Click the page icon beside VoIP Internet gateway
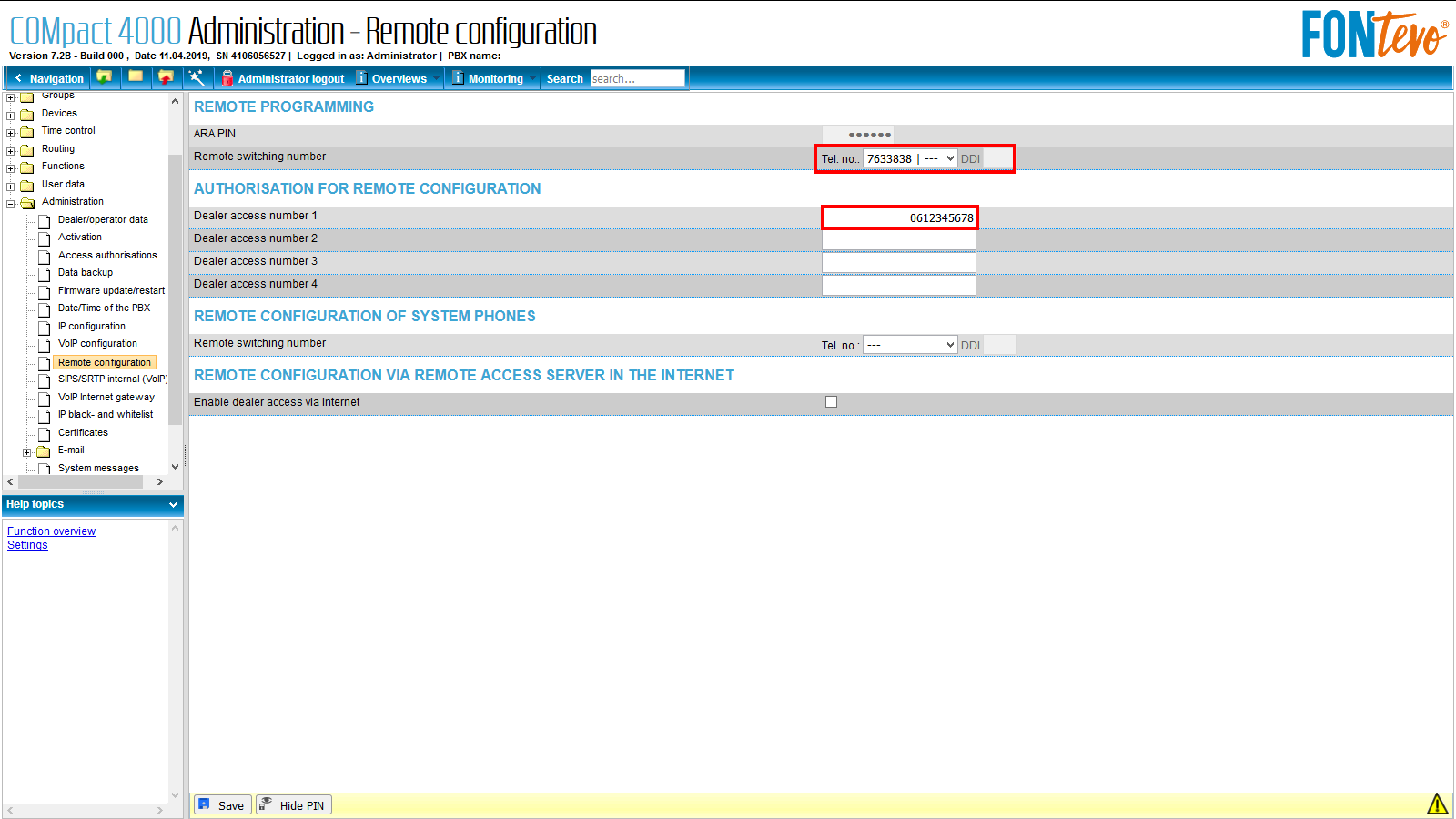1456x819 pixels. 44,398
